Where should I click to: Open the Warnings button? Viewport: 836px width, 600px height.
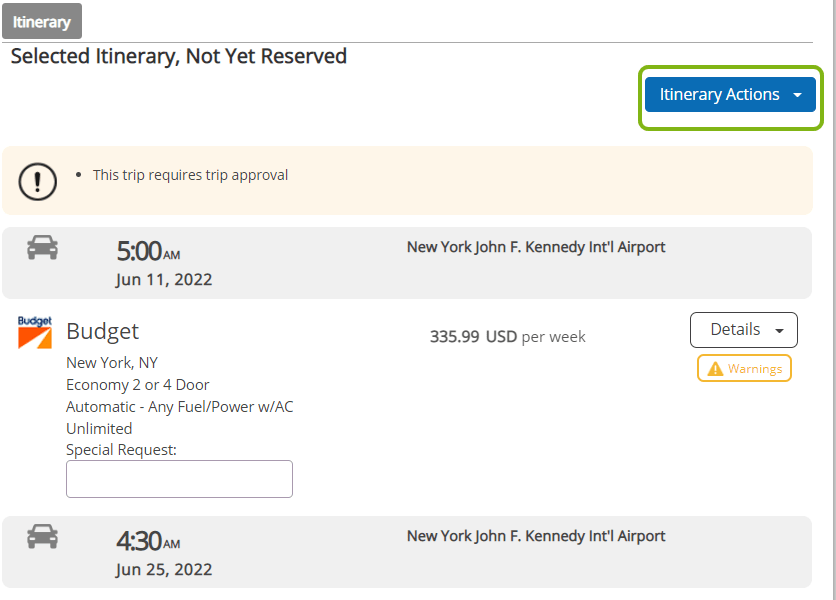[744, 368]
